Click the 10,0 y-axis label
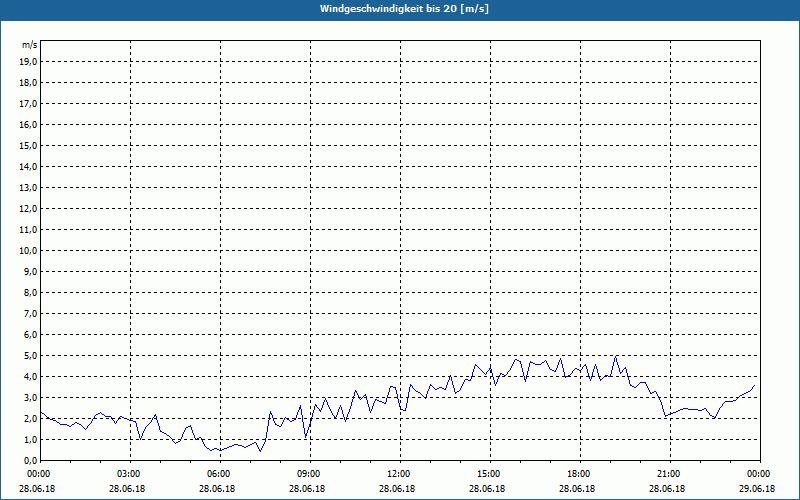The image size is (800, 500). tap(28, 251)
